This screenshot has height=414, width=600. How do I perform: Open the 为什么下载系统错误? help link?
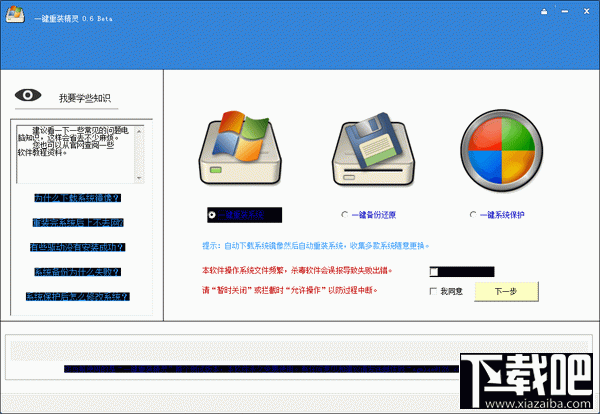(78, 198)
